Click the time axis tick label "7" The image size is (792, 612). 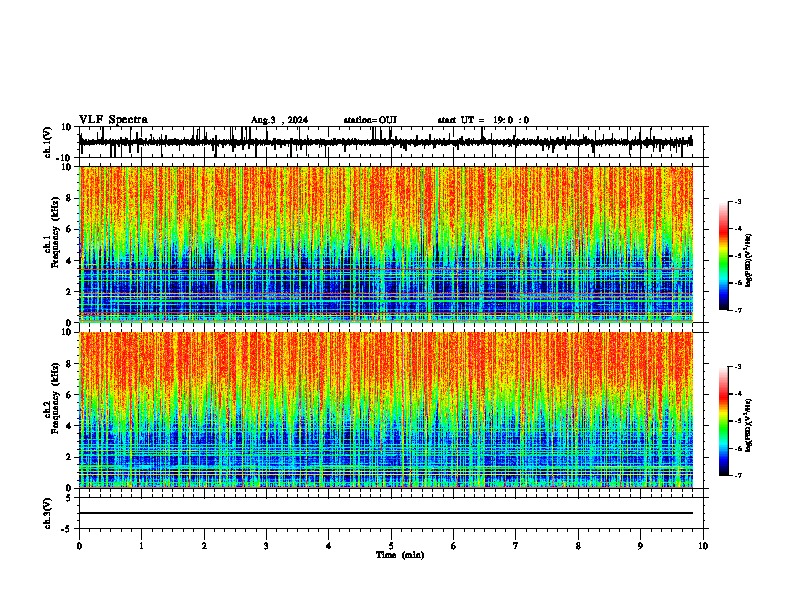(516, 546)
